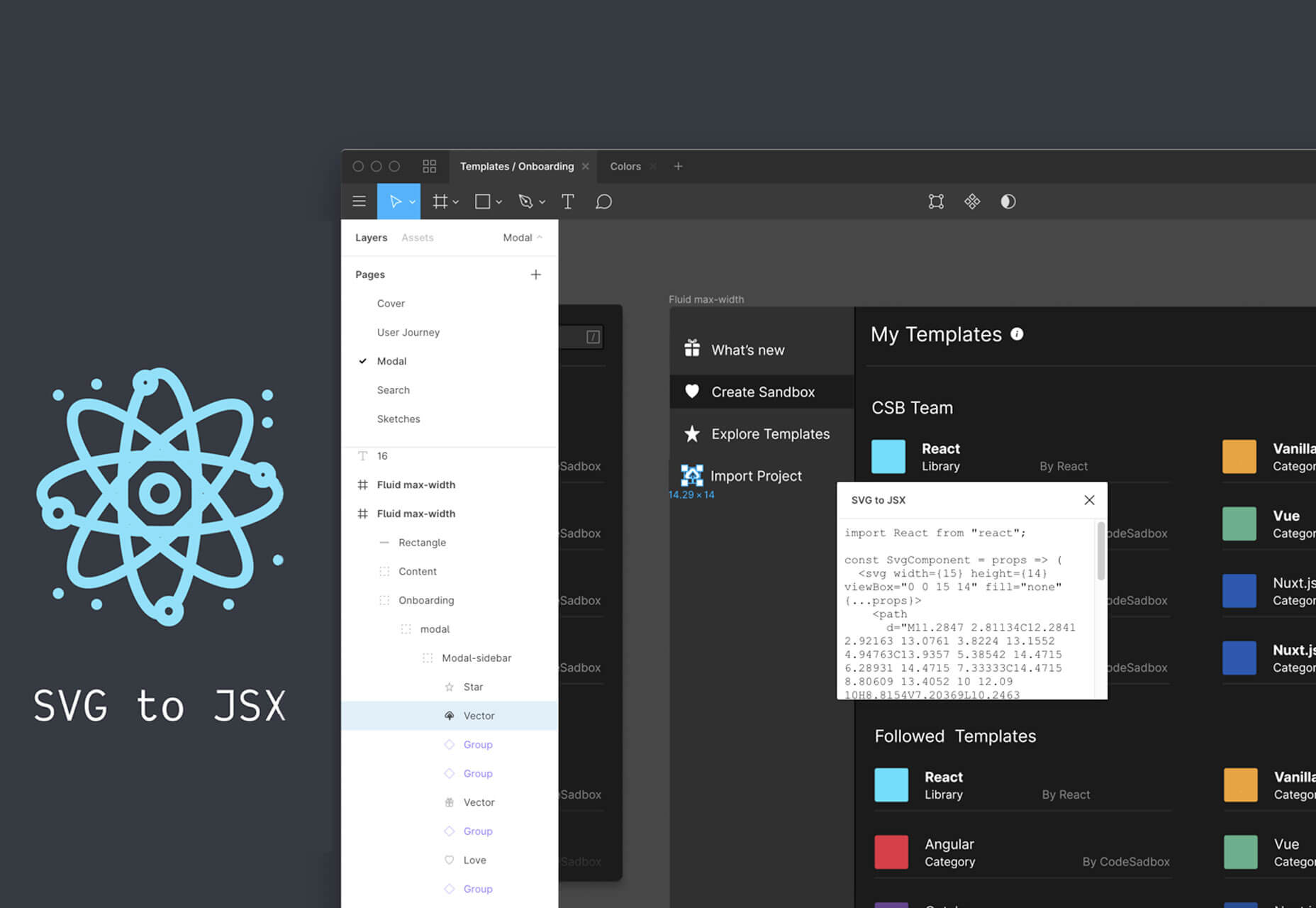This screenshot has width=1316, height=908.
Task: Click Explore Templates in the sidebar
Action: (x=770, y=434)
